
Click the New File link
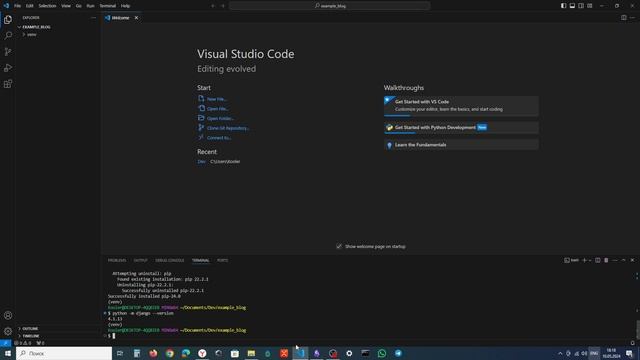coord(216,99)
